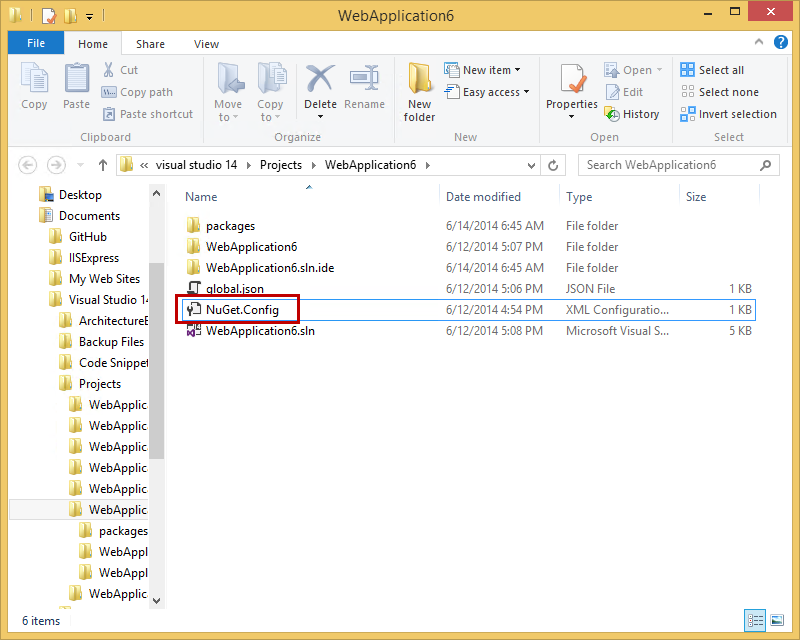Screen dimensions: 800x640
Task: Click visual studio 14 breadcrumb
Action: (x=196, y=165)
